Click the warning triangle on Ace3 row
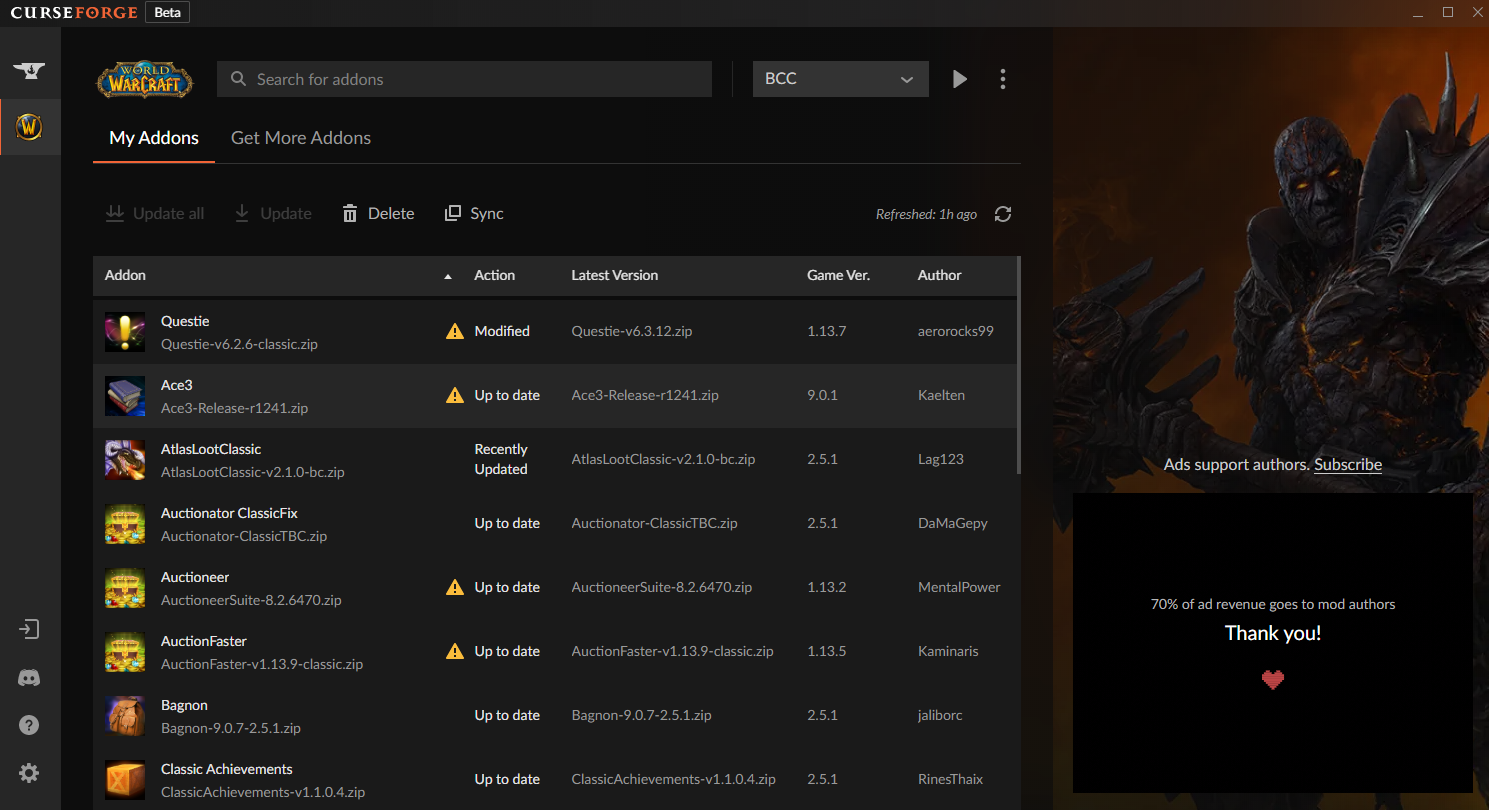This screenshot has height=810, width=1489. click(x=455, y=395)
